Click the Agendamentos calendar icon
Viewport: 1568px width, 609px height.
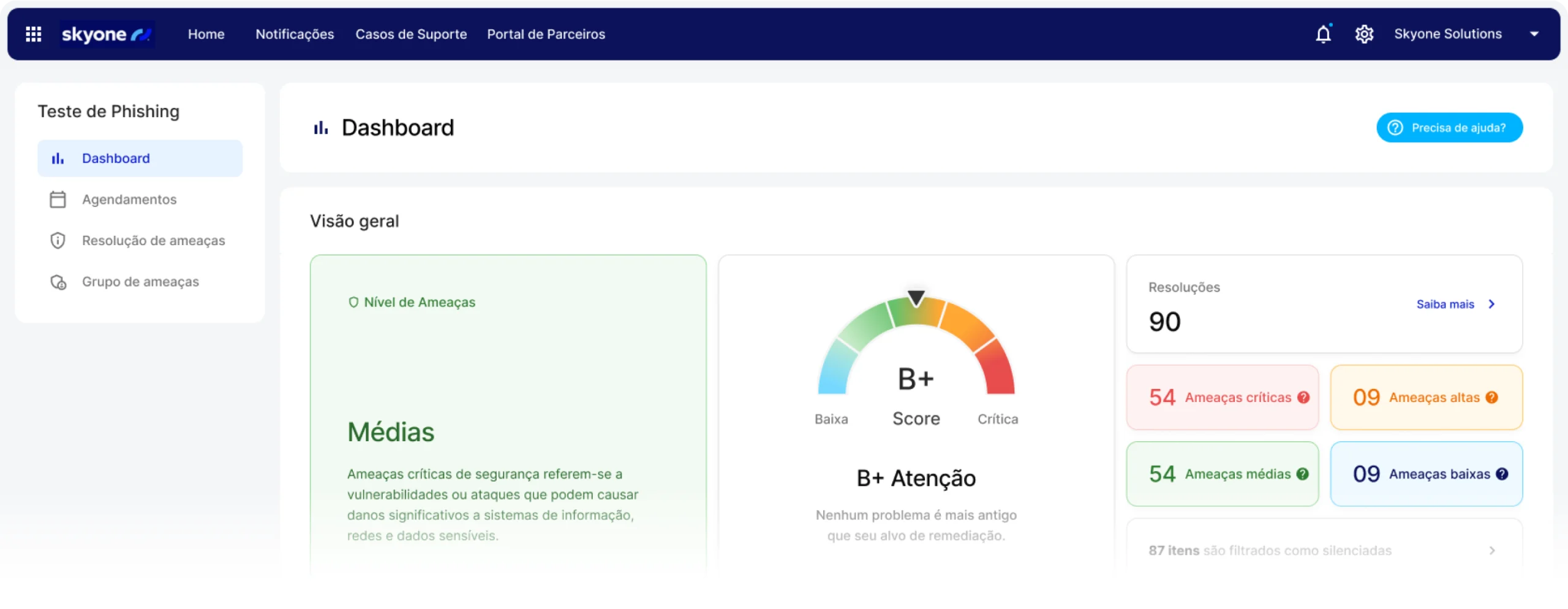(58, 199)
